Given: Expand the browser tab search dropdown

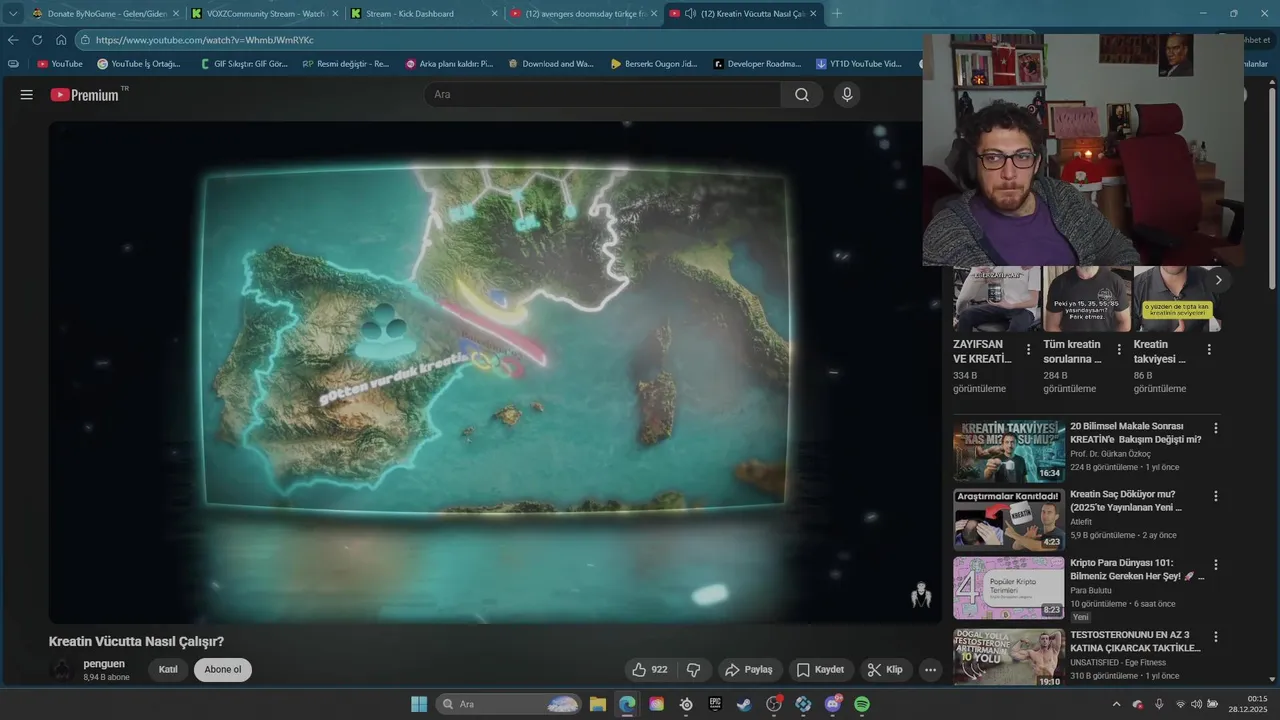Looking at the screenshot, I should pos(13,13).
